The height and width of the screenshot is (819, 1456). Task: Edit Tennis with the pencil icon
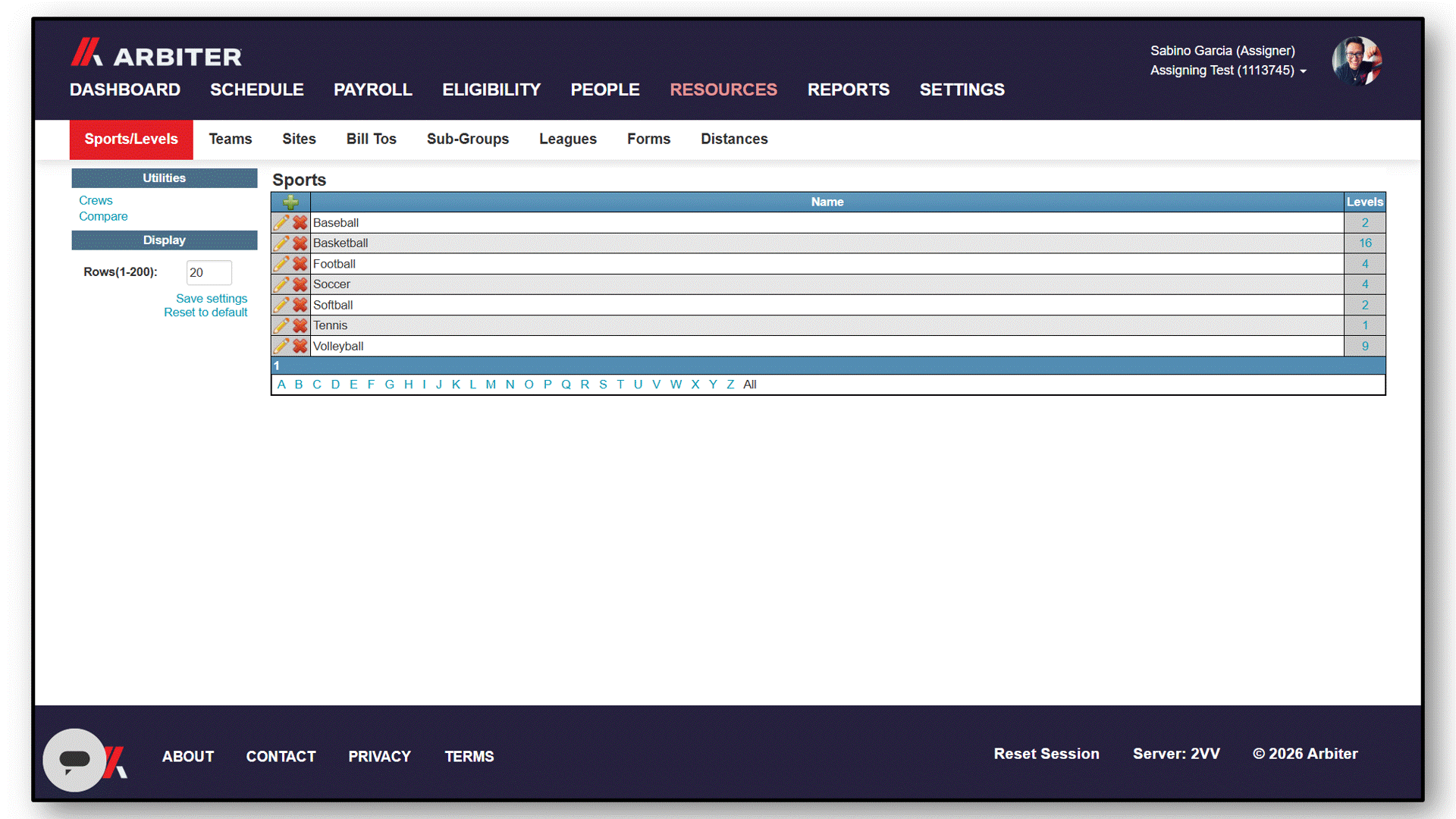click(x=281, y=325)
